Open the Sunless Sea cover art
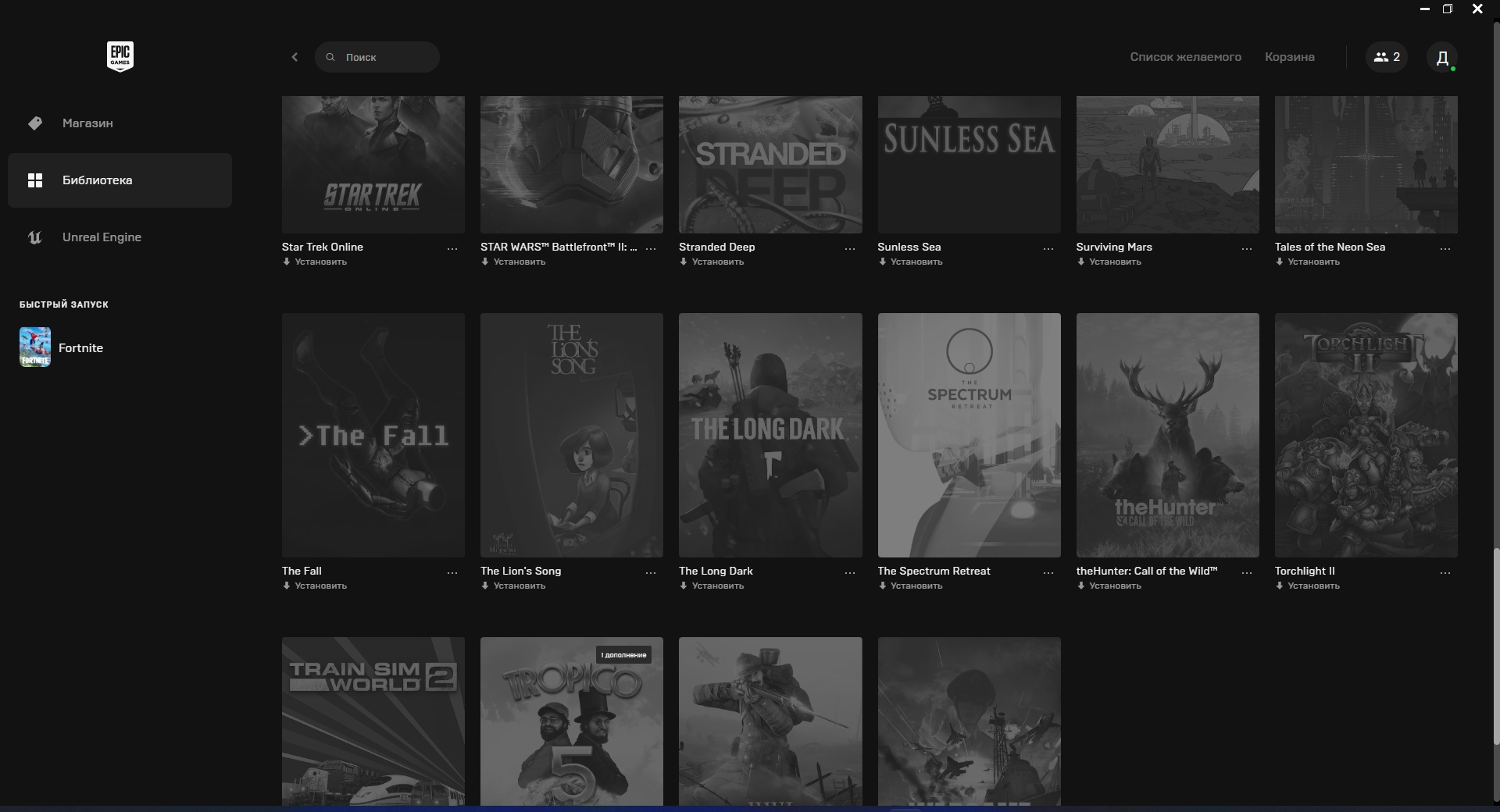The height and width of the screenshot is (812, 1500). point(969,165)
